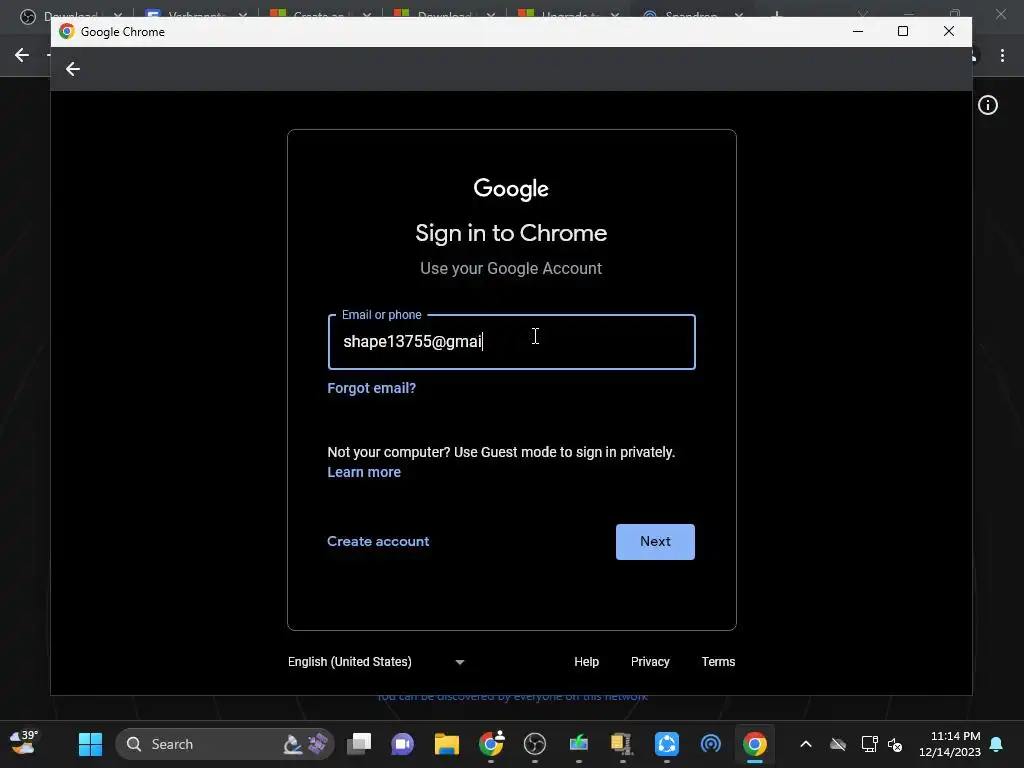Open the Forgot email? link
Viewport: 1024px width, 768px height.
click(372, 388)
